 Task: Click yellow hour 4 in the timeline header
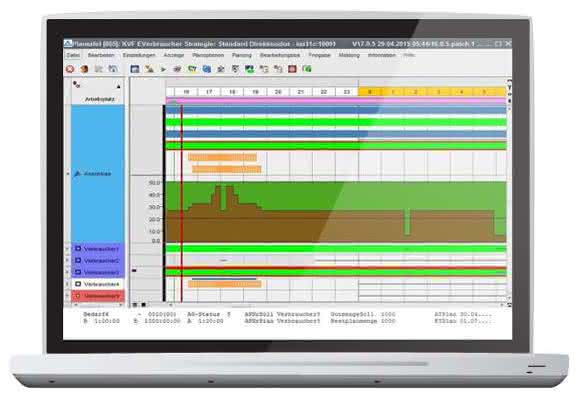click(461, 92)
